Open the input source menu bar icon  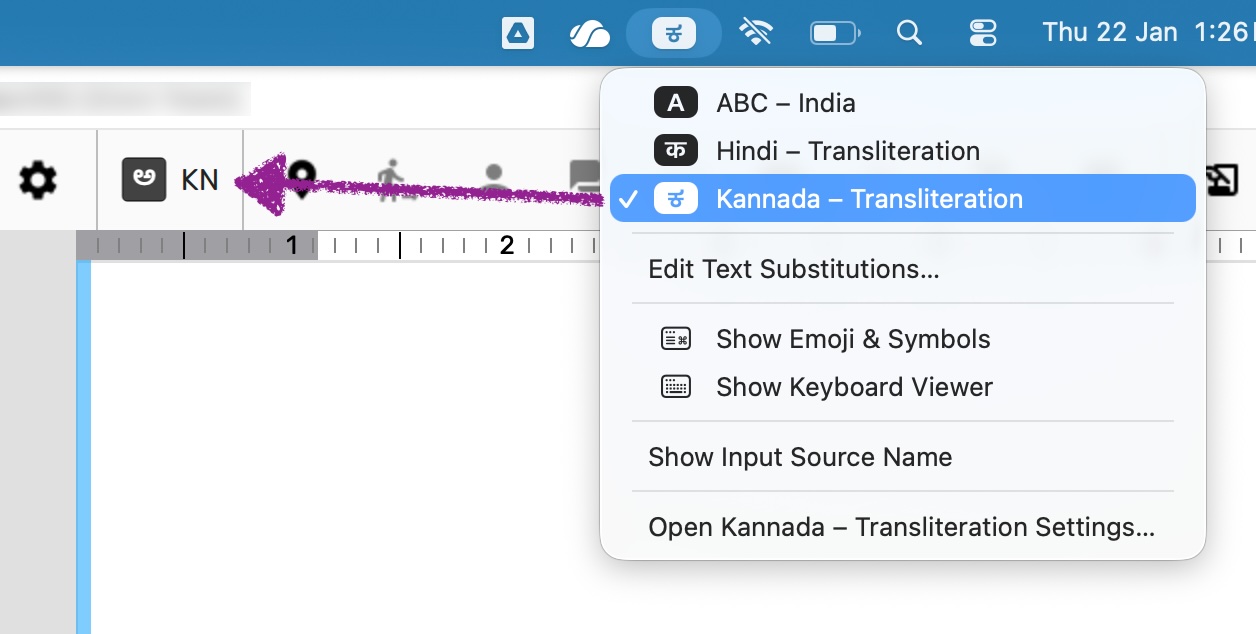(x=673, y=34)
